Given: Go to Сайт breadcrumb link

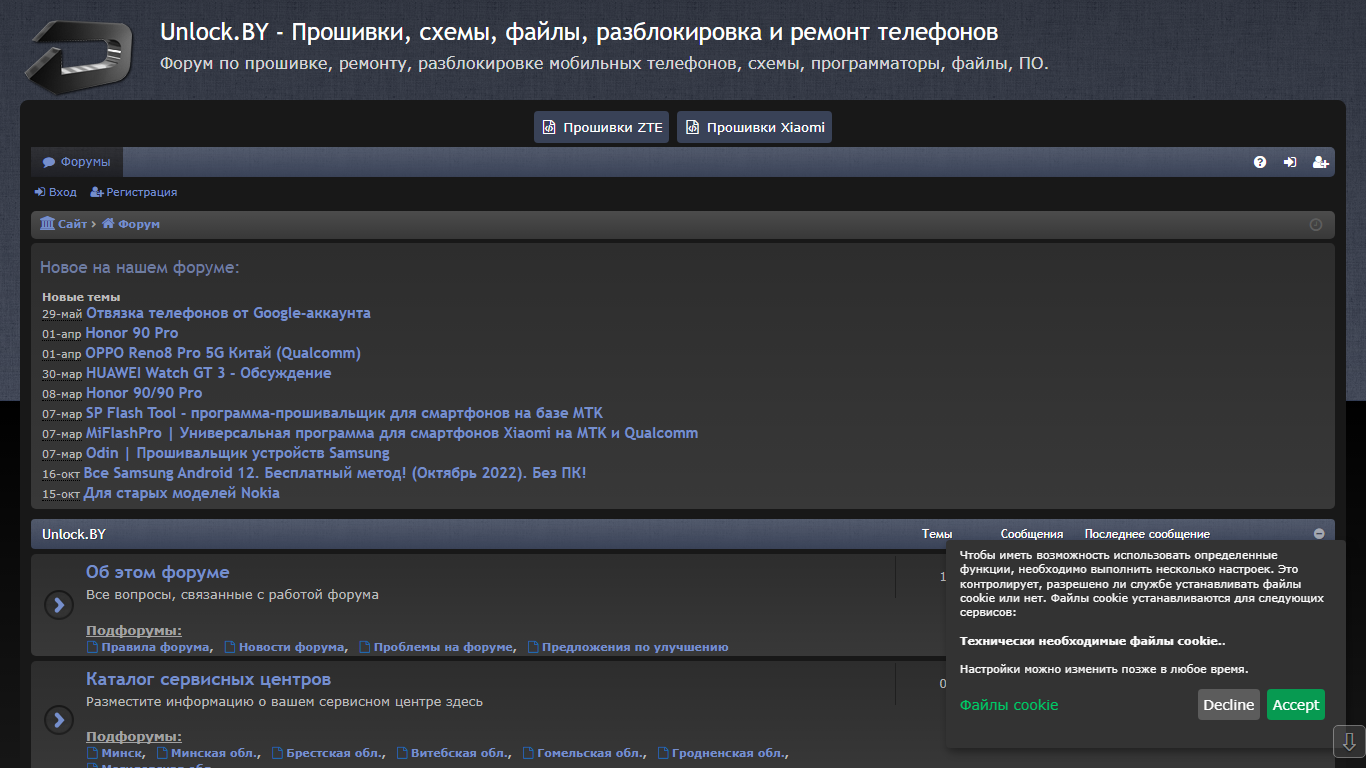Looking at the screenshot, I should point(64,224).
